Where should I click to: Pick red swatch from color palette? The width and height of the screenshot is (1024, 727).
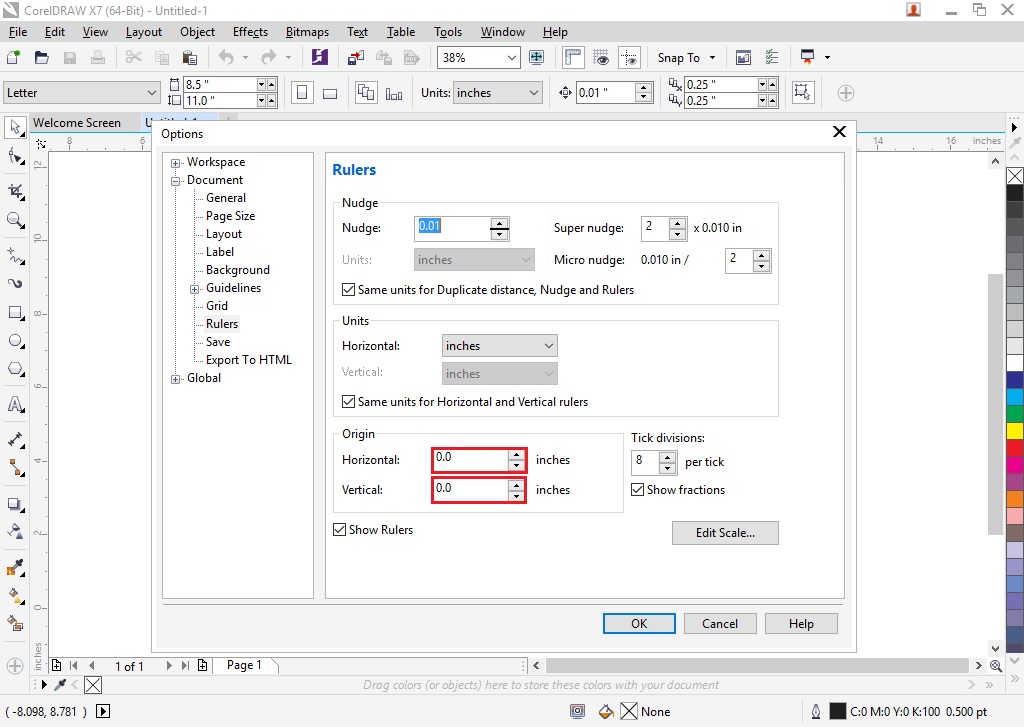[x=1014, y=447]
